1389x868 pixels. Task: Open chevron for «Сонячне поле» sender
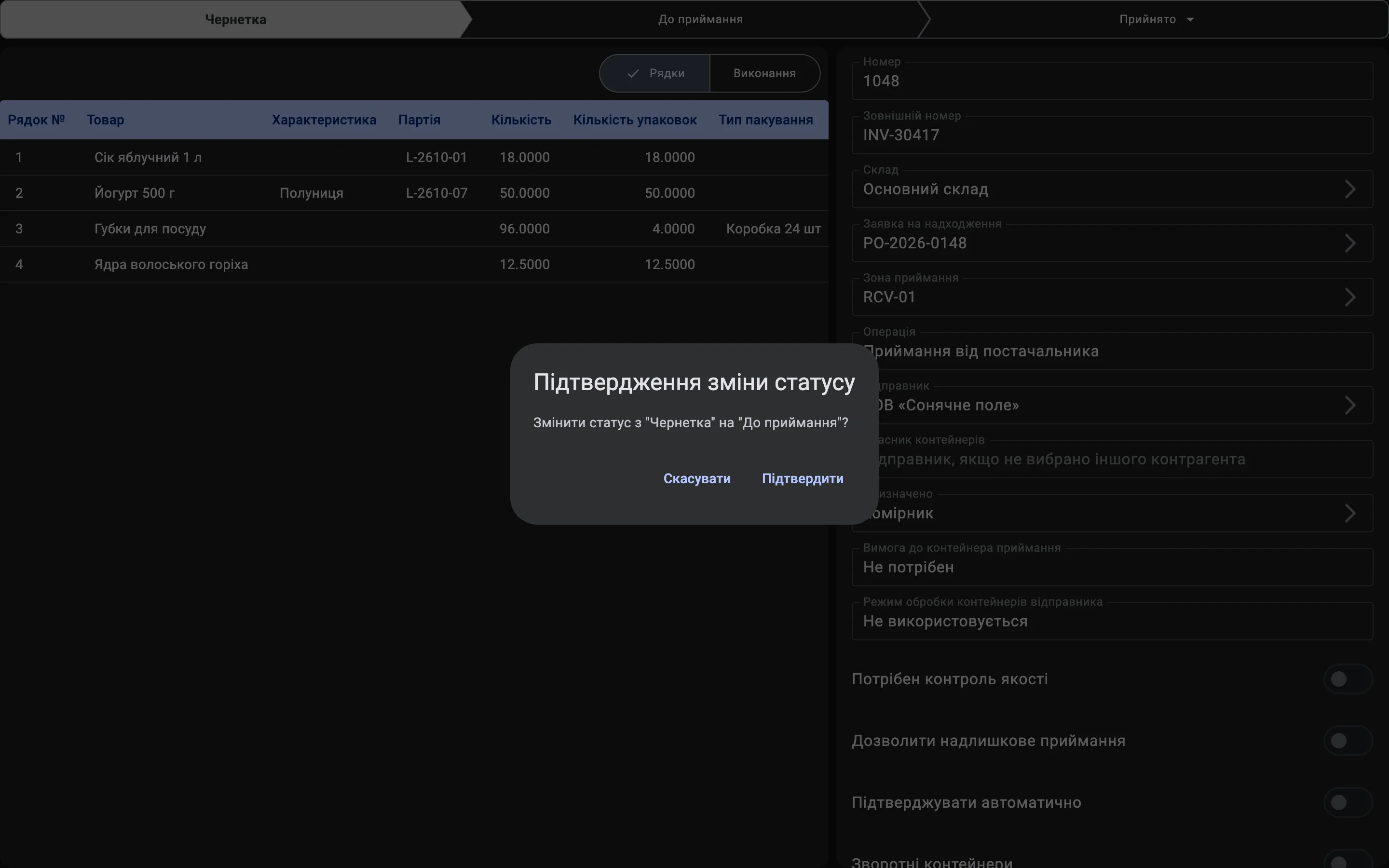click(1350, 405)
